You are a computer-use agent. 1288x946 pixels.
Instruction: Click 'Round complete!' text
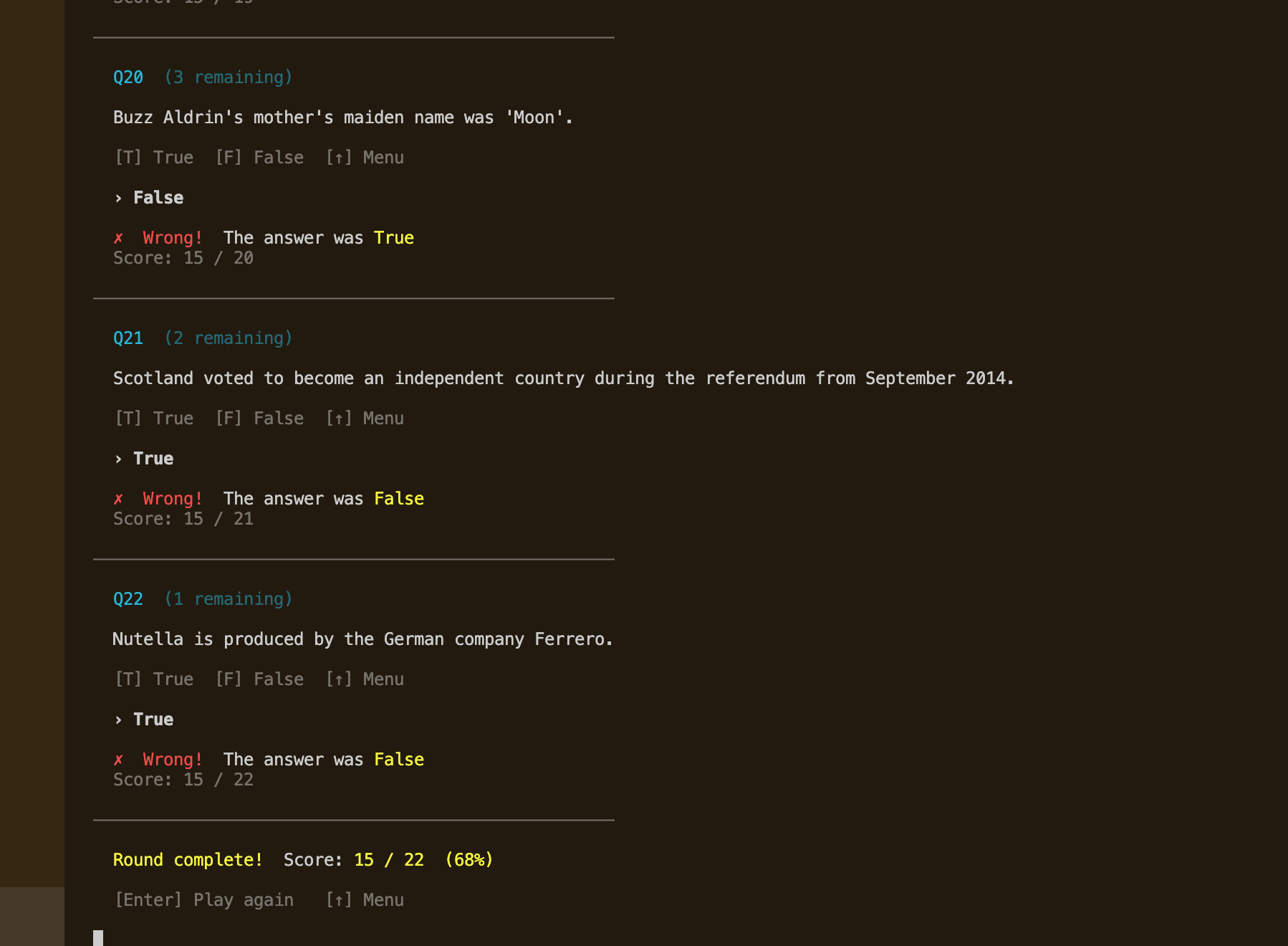tap(188, 860)
